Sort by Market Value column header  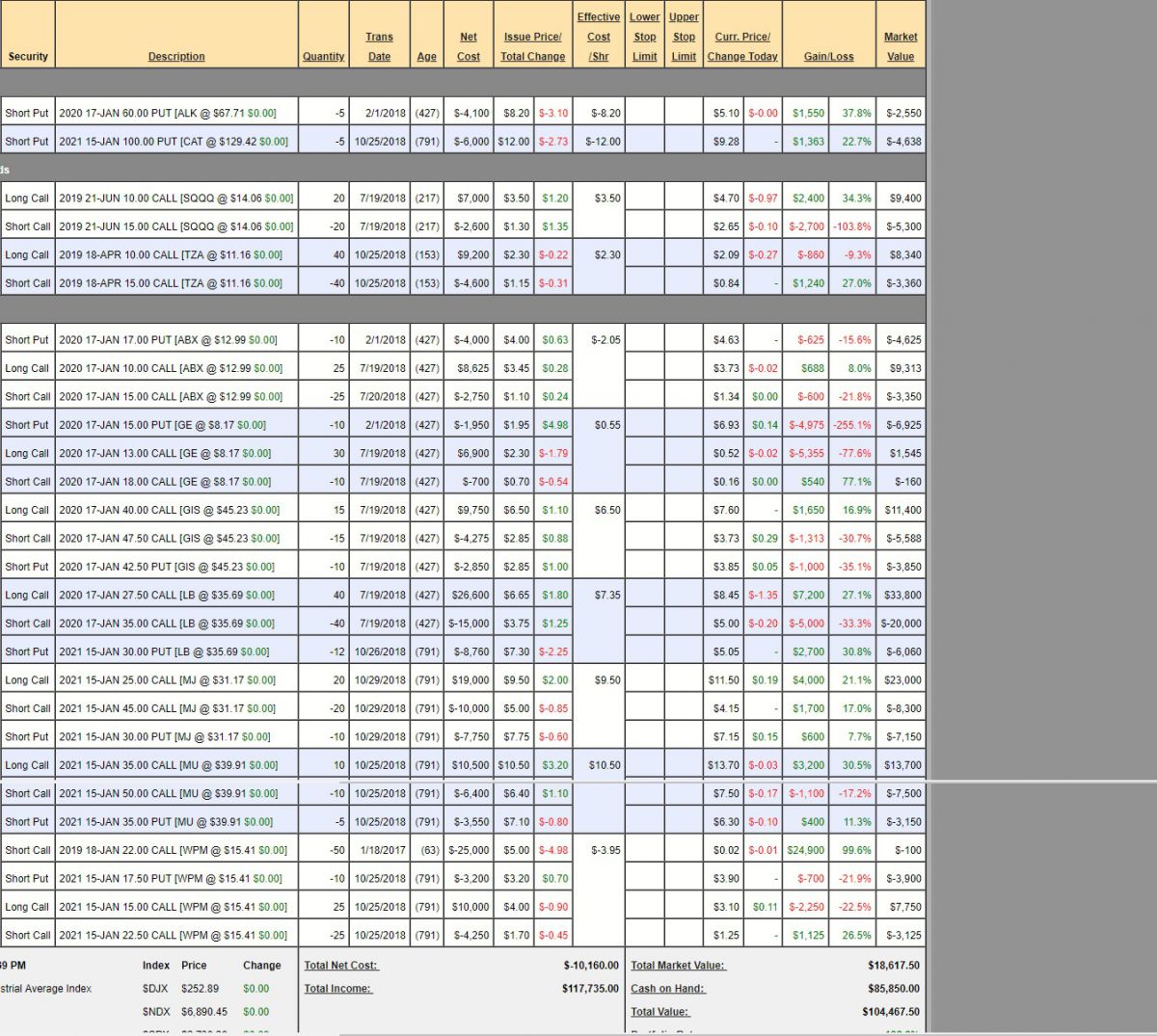(901, 46)
